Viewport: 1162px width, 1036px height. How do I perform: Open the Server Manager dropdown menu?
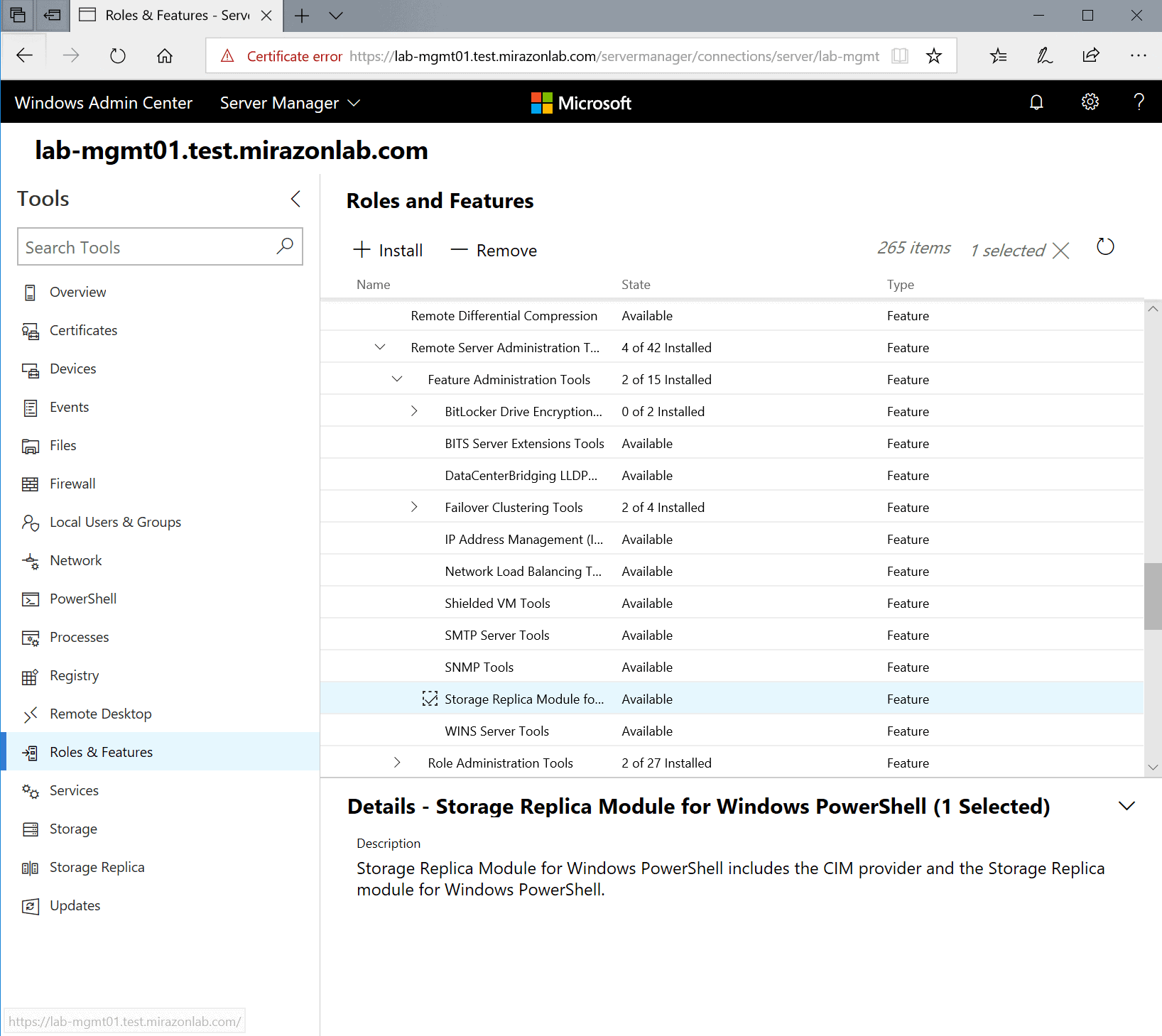pyautogui.click(x=290, y=103)
